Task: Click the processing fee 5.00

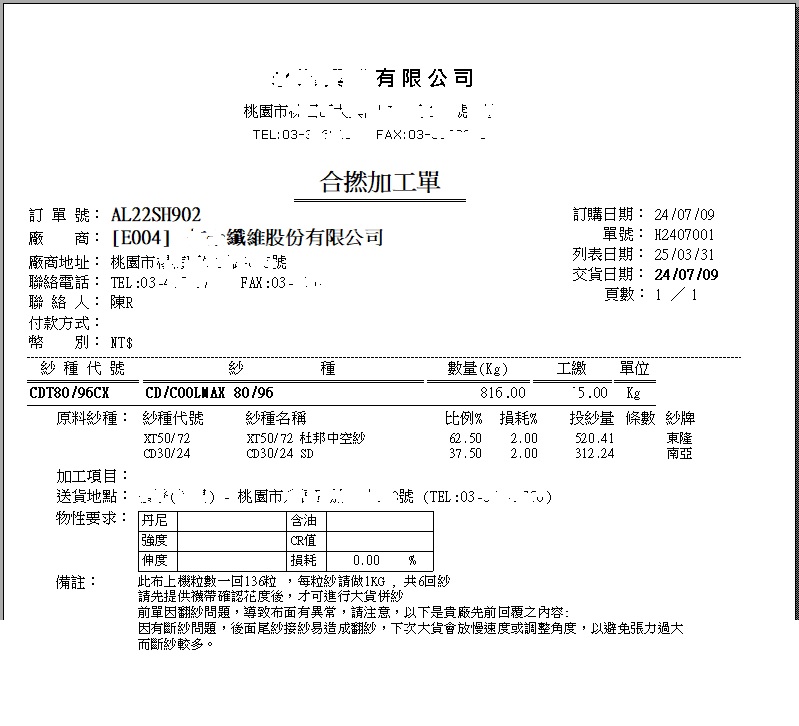Action: click(x=590, y=393)
